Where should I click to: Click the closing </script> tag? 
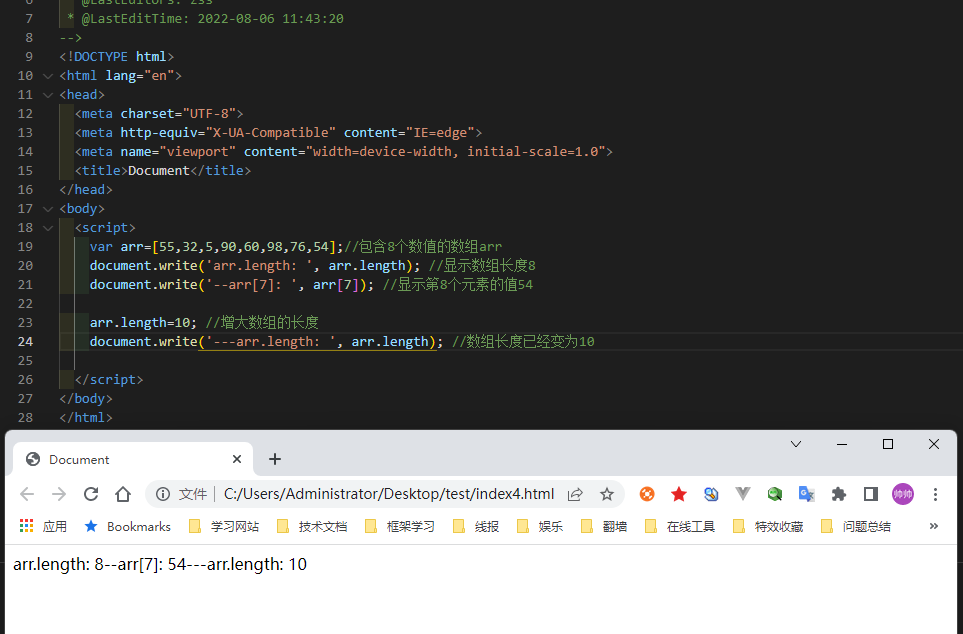tap(109, 380)
